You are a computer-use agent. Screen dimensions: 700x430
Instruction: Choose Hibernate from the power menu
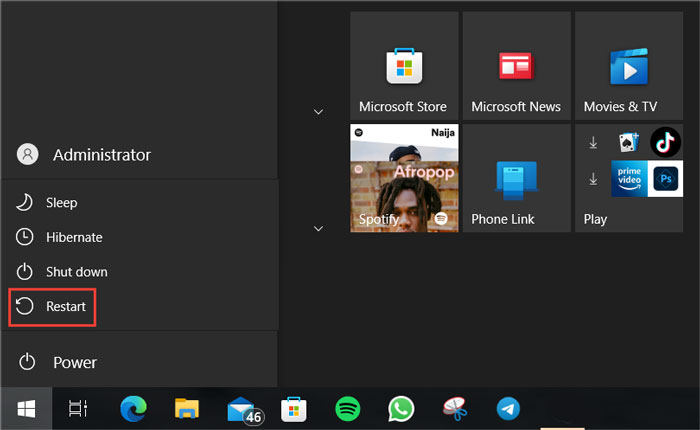click(73, 237)
